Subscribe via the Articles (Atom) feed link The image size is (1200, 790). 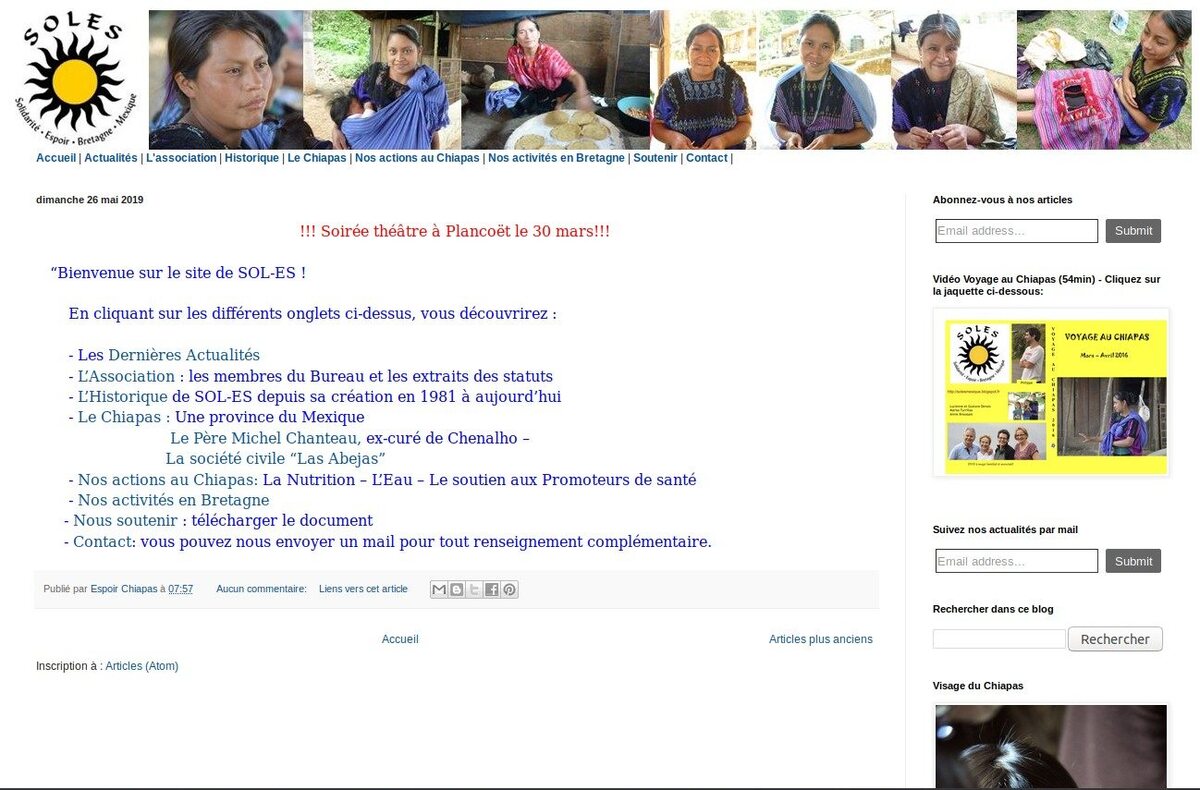tap(142, 666)
